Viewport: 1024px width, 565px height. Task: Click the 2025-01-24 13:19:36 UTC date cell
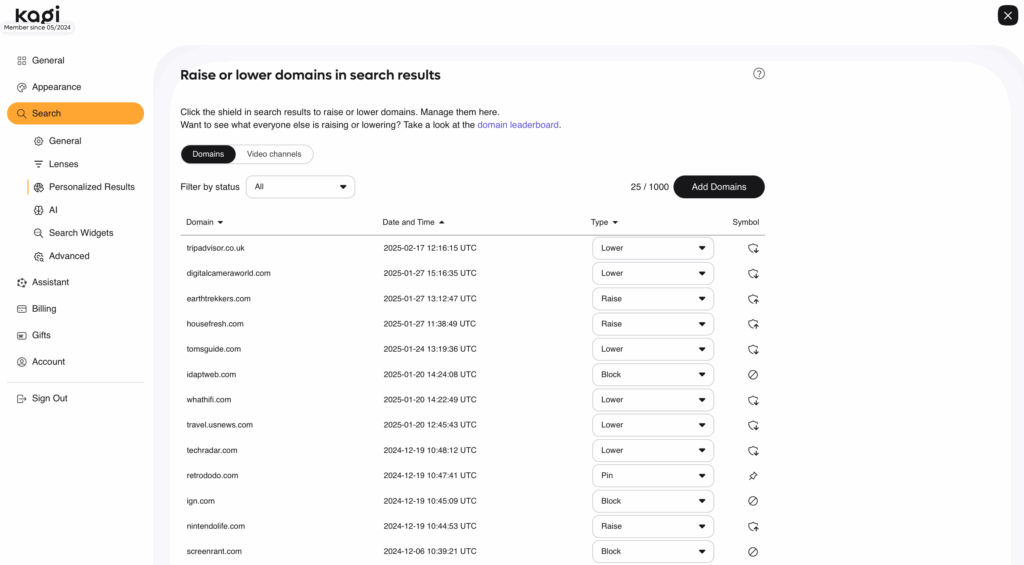click(x=430, y=349)
